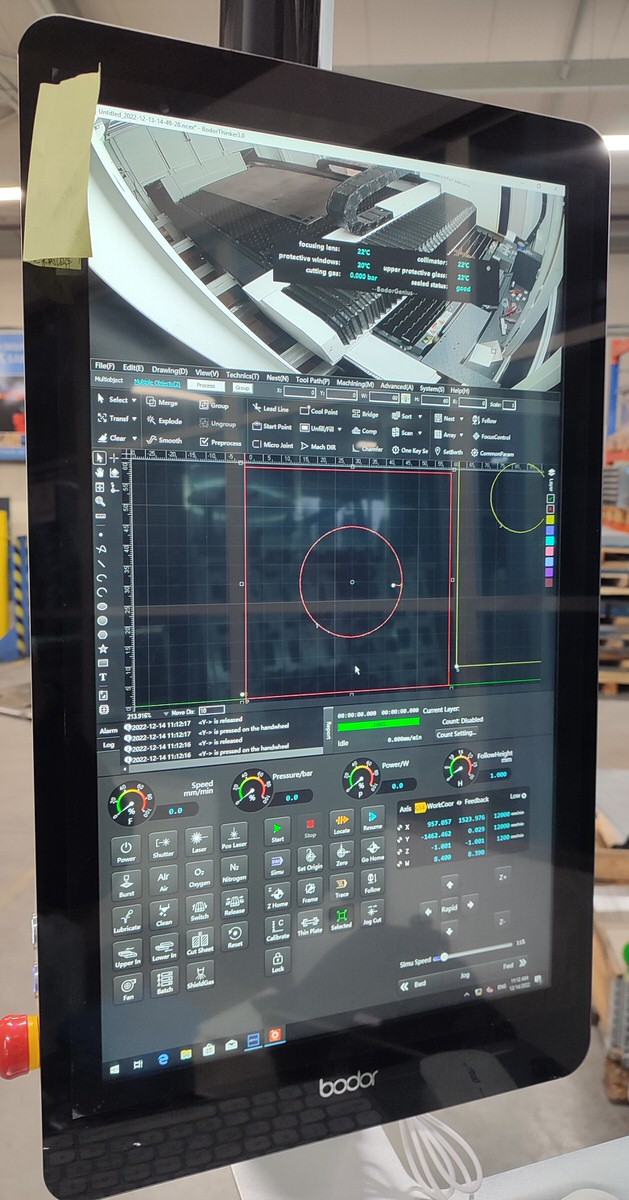Click the Zero button
The height and width of the screenshot is (1200, 629).
point(342,856)
